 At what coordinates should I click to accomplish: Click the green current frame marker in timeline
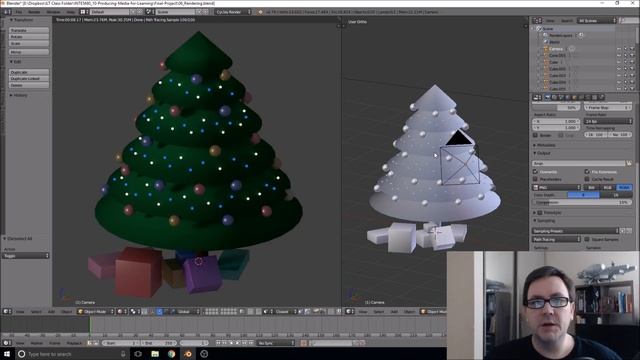point(90,326)
